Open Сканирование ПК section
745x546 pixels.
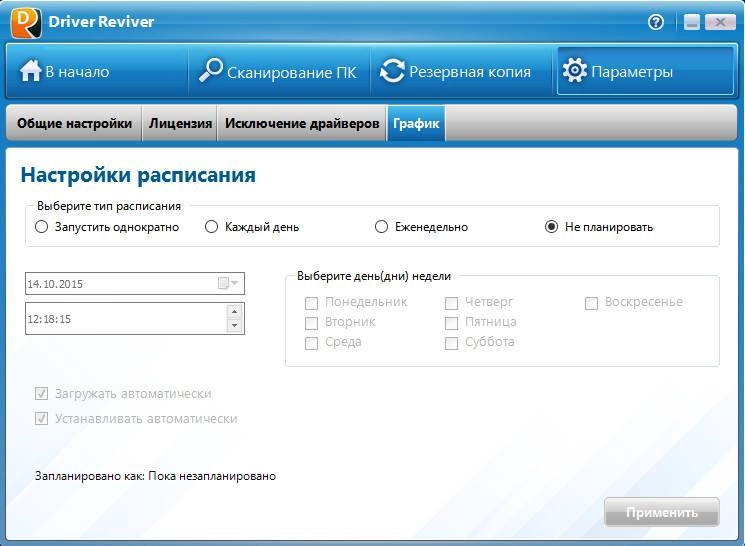(x=279, y=71)
